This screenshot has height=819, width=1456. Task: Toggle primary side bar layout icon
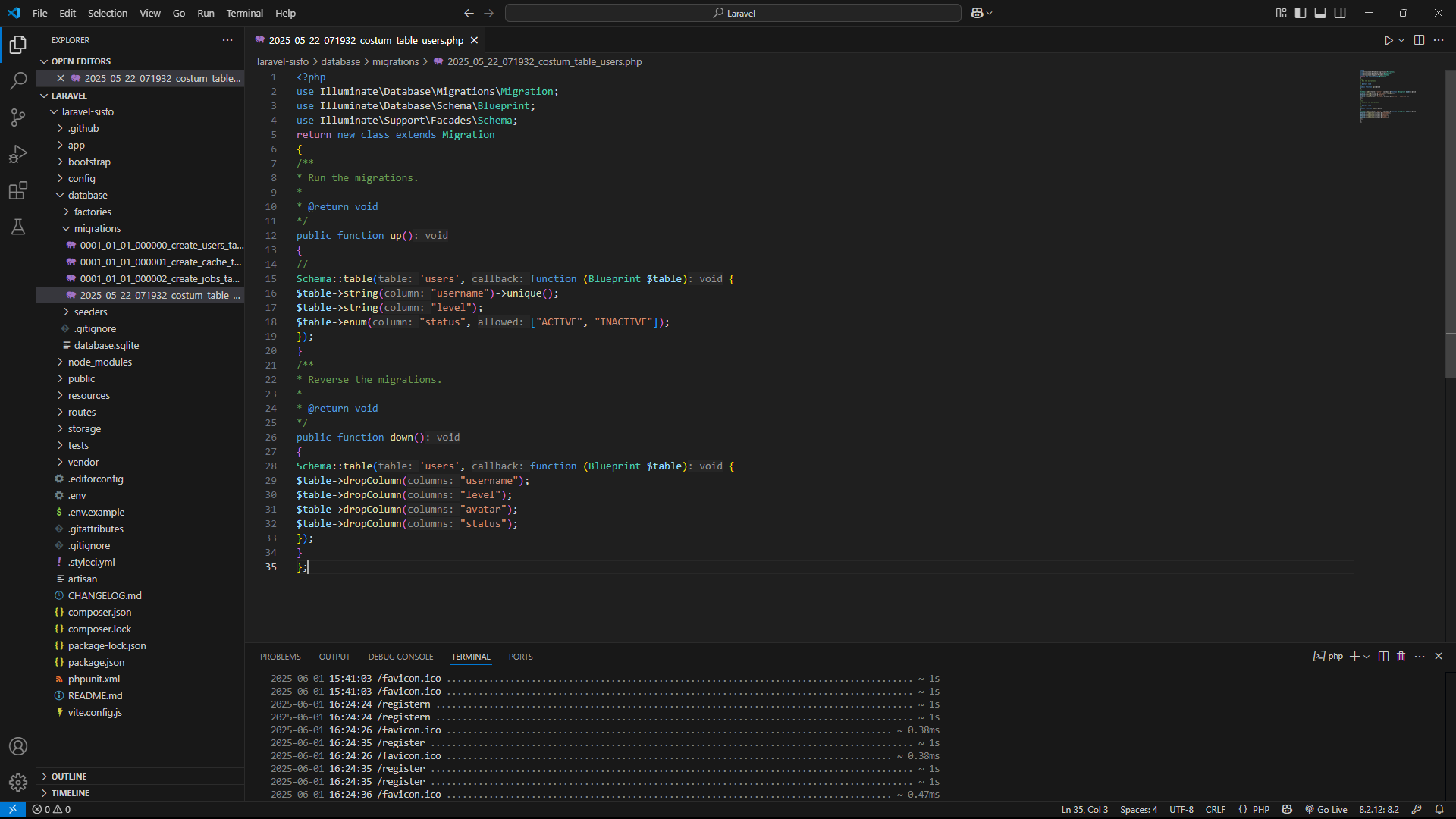click(x=1301, y=13)
